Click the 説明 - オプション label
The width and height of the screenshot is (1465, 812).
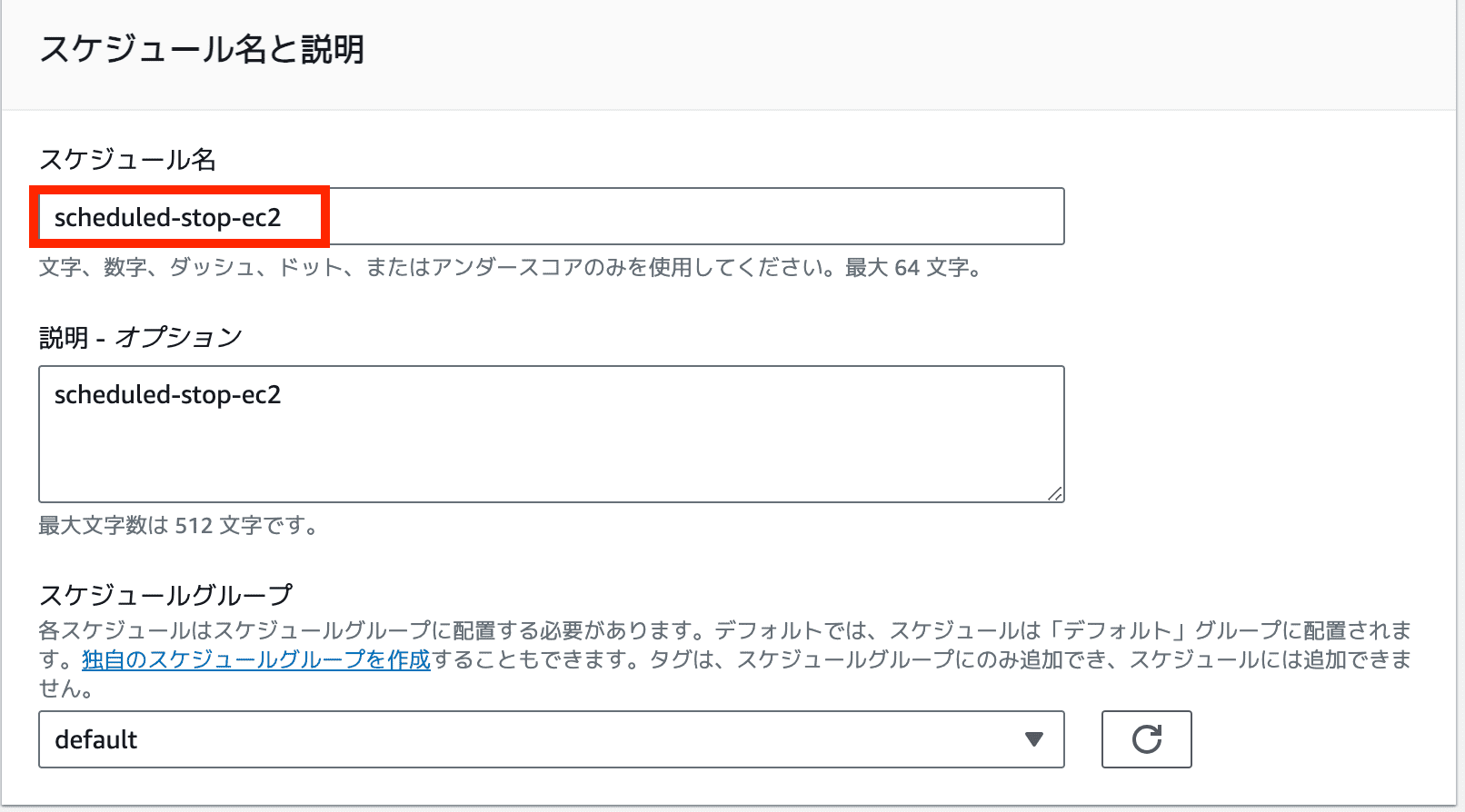click(141, 337)
